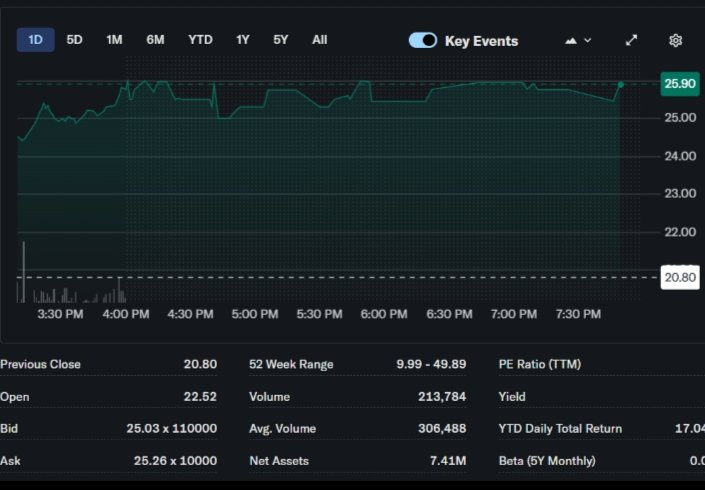
Task: Select the All time range
Action: pos(319,40)
